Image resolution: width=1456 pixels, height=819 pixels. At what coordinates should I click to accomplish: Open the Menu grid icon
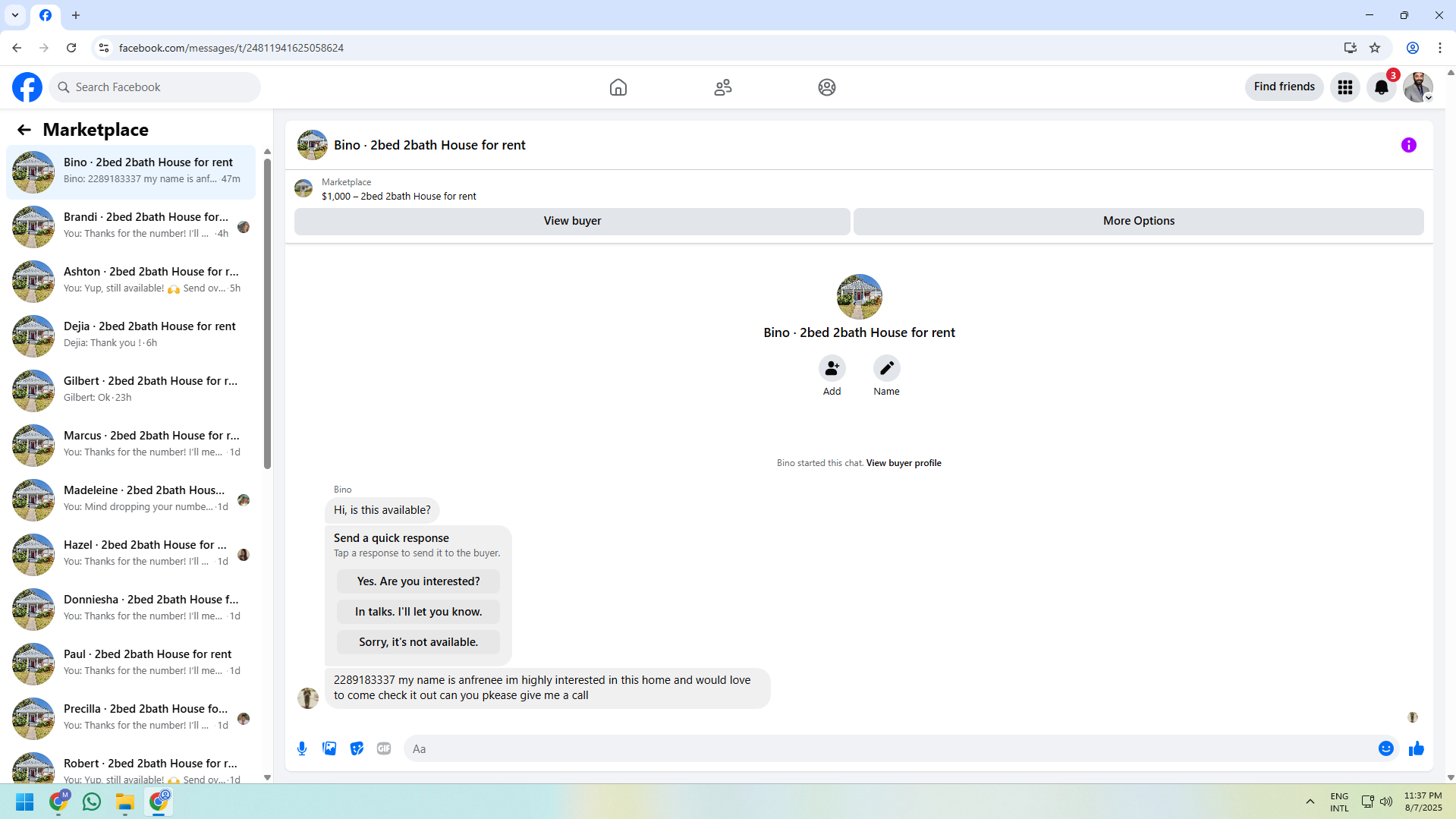(x=1345, y=87)
